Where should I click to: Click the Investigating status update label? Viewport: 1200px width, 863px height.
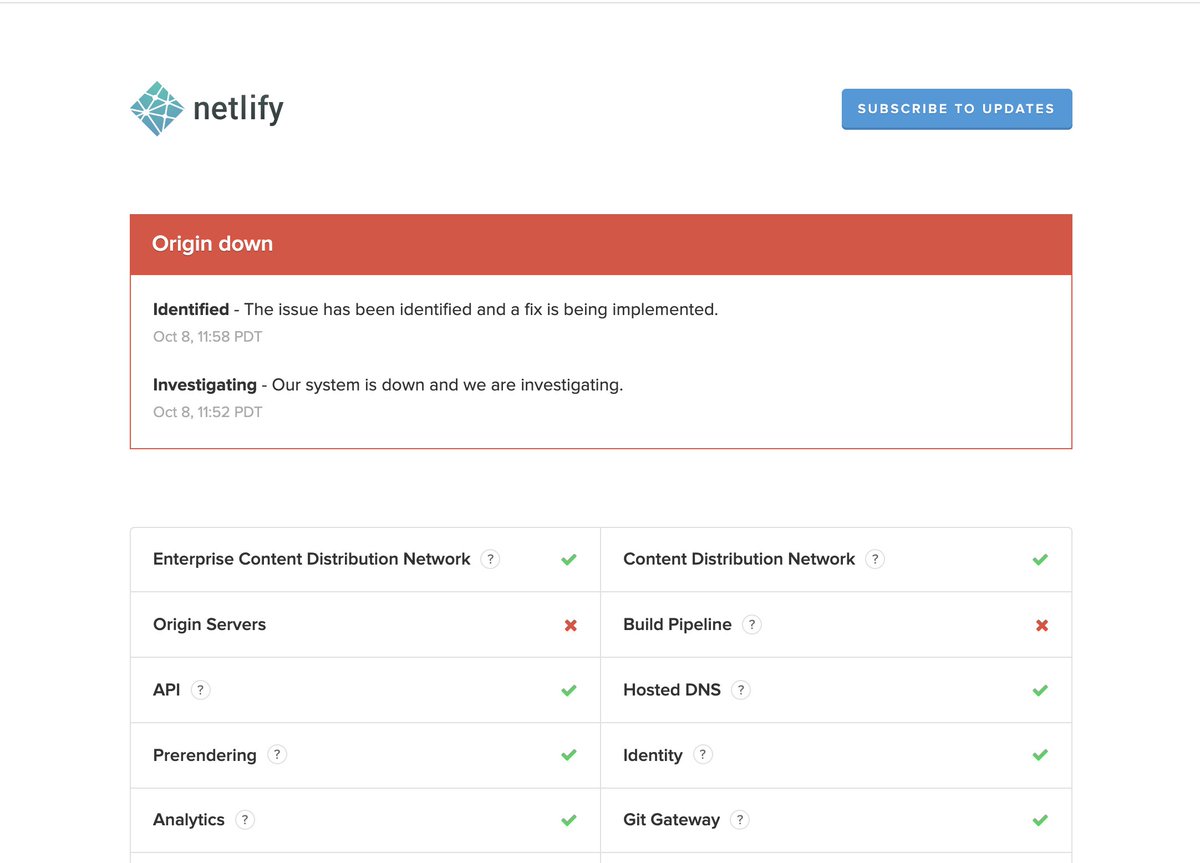[205, 385]
